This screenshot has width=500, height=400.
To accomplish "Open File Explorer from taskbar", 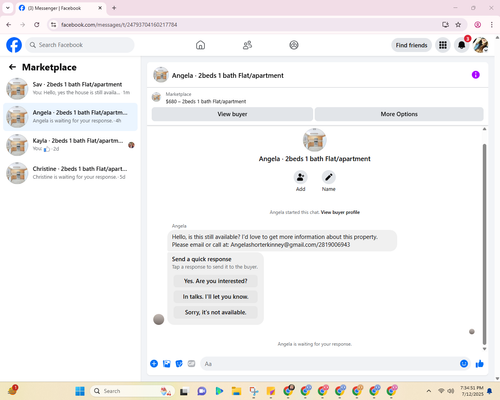I will [x=236, y=391].
